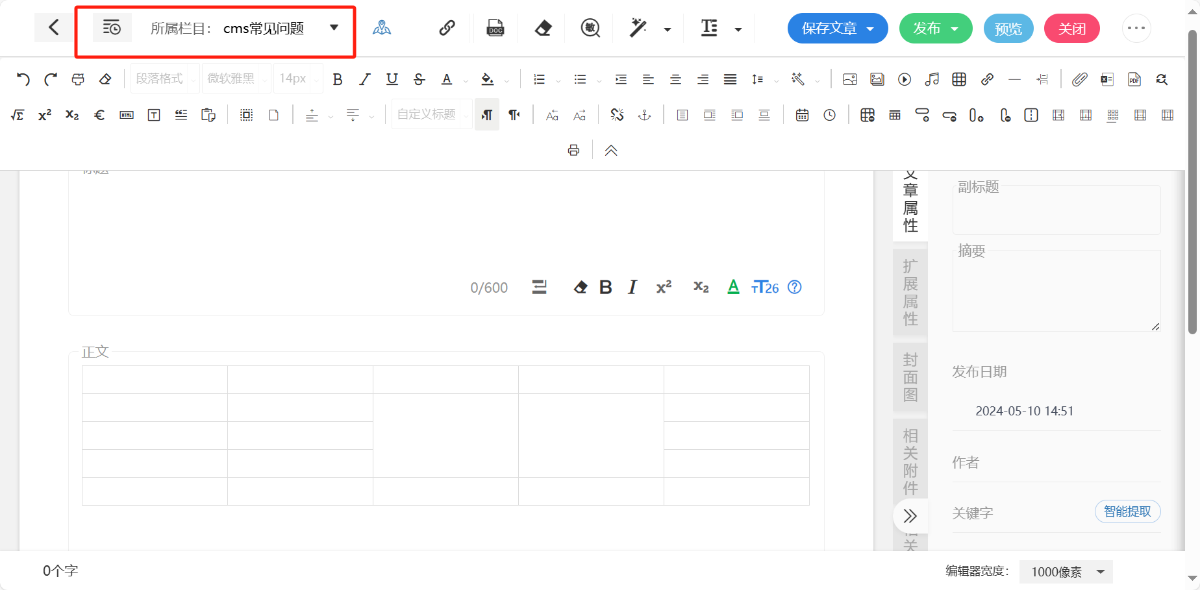Switch to the 封面图 side tab
This screenshot has width=1200, height=590.
tap(910, 376)
